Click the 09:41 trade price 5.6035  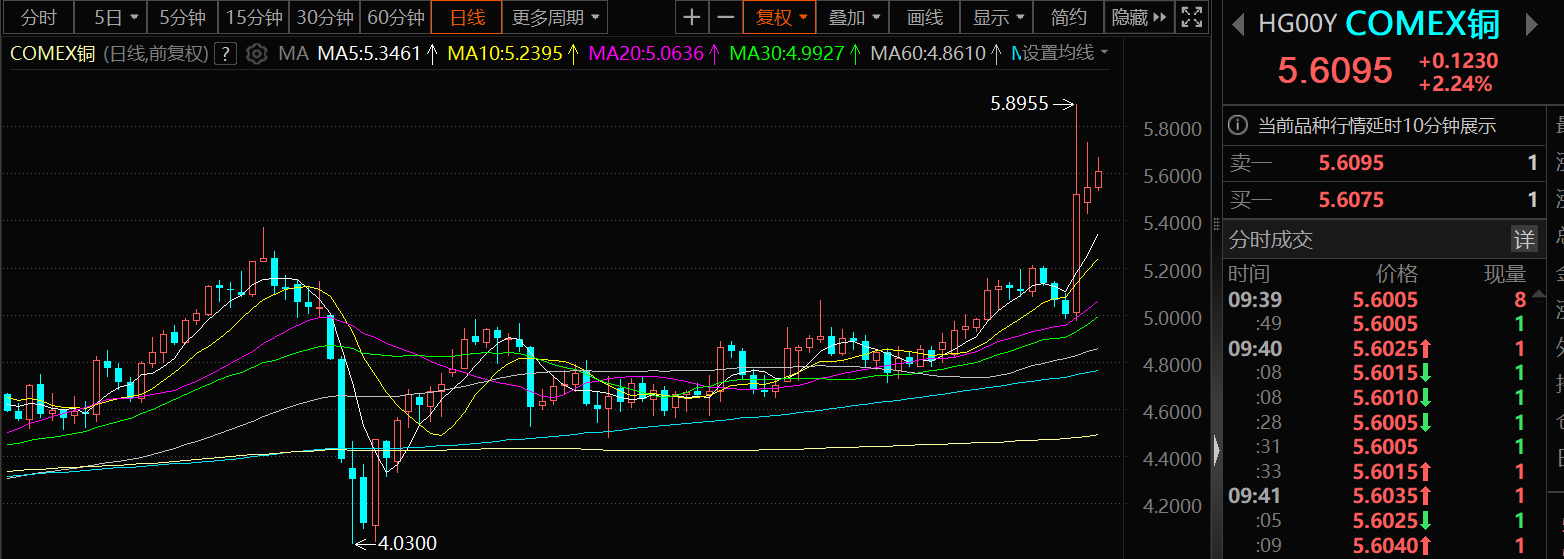[1385, 495]
